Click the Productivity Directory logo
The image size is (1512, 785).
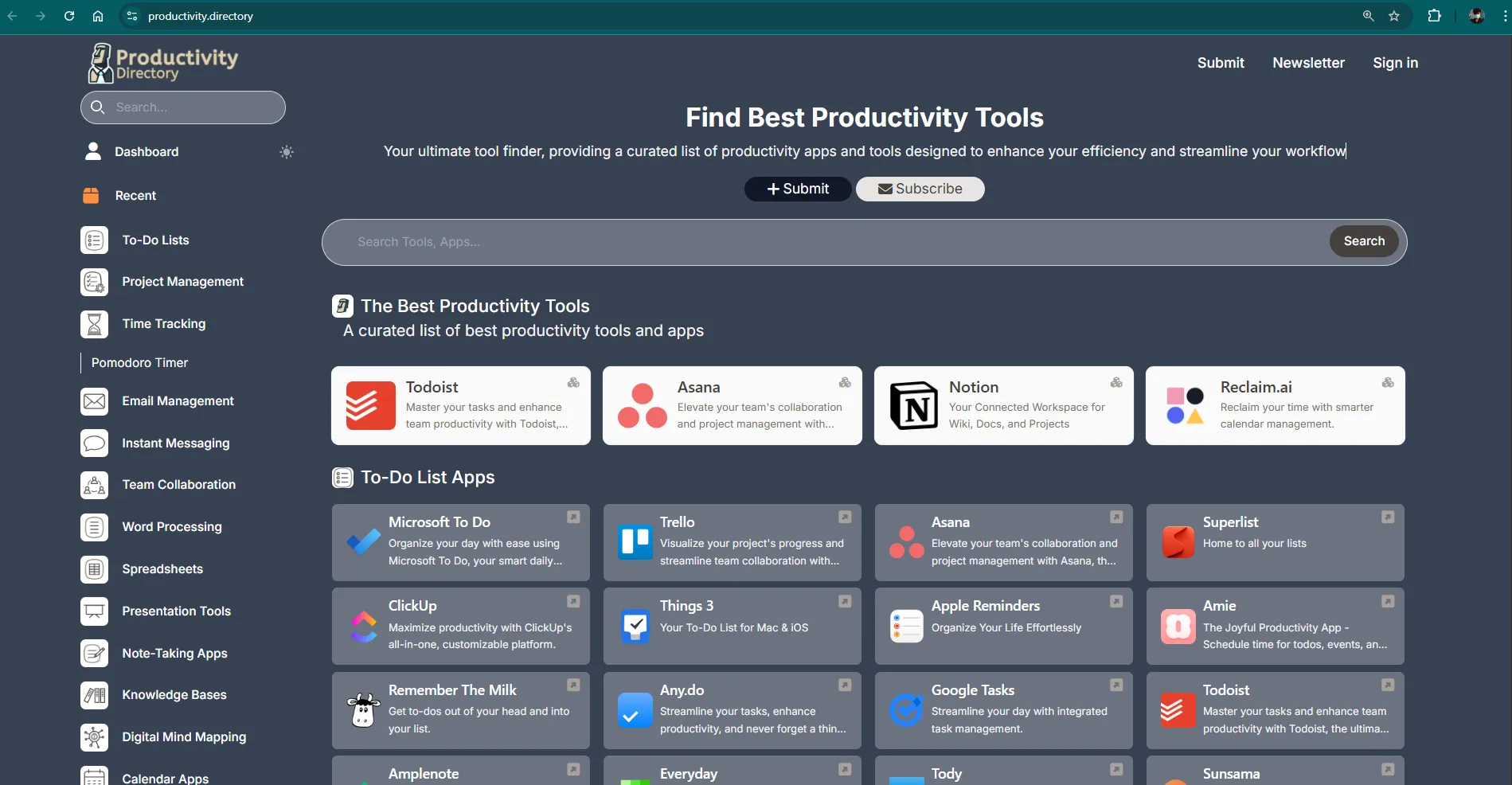[162, 62]
